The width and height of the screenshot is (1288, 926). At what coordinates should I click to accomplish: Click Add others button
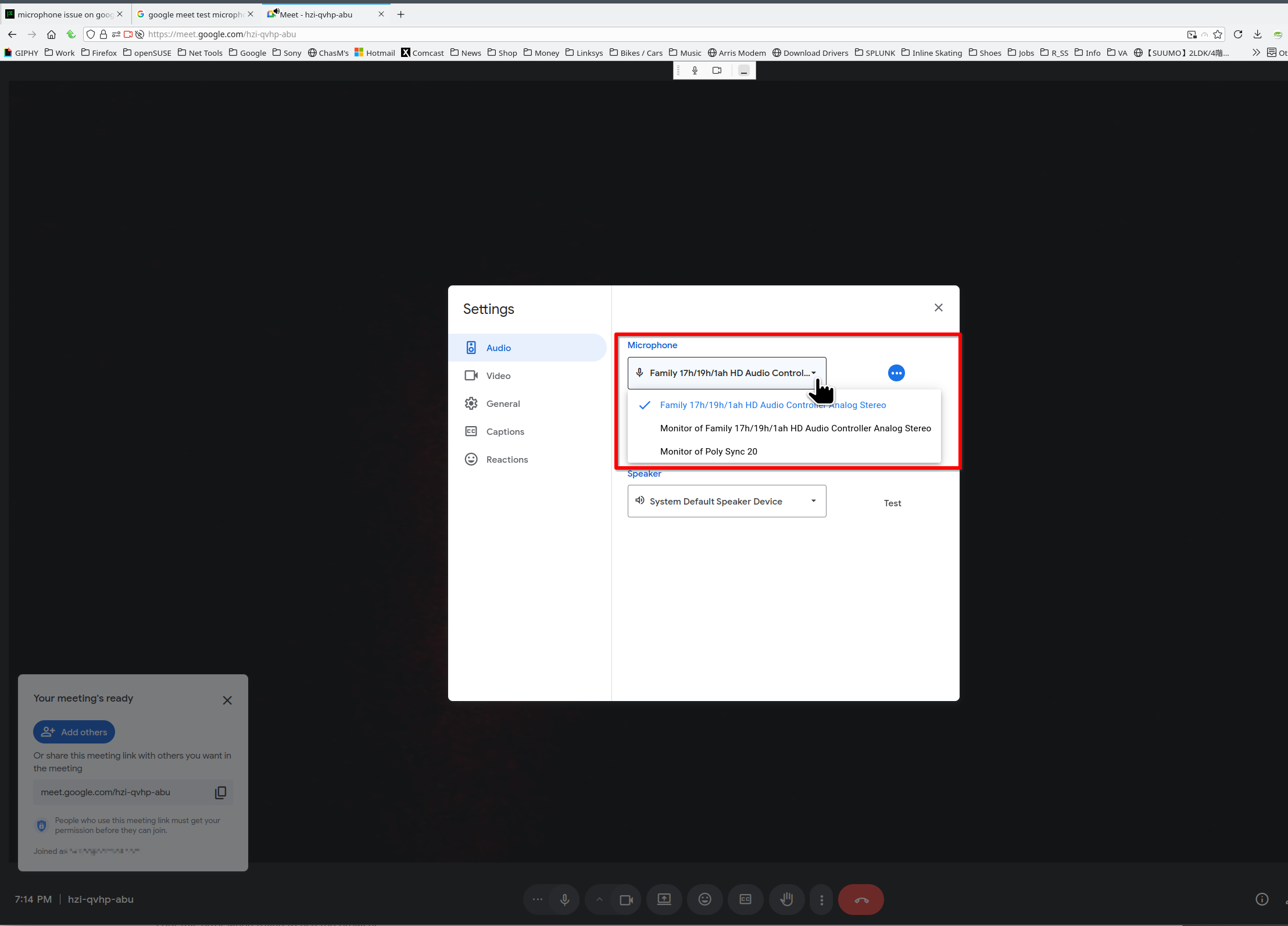pos(74,732)
